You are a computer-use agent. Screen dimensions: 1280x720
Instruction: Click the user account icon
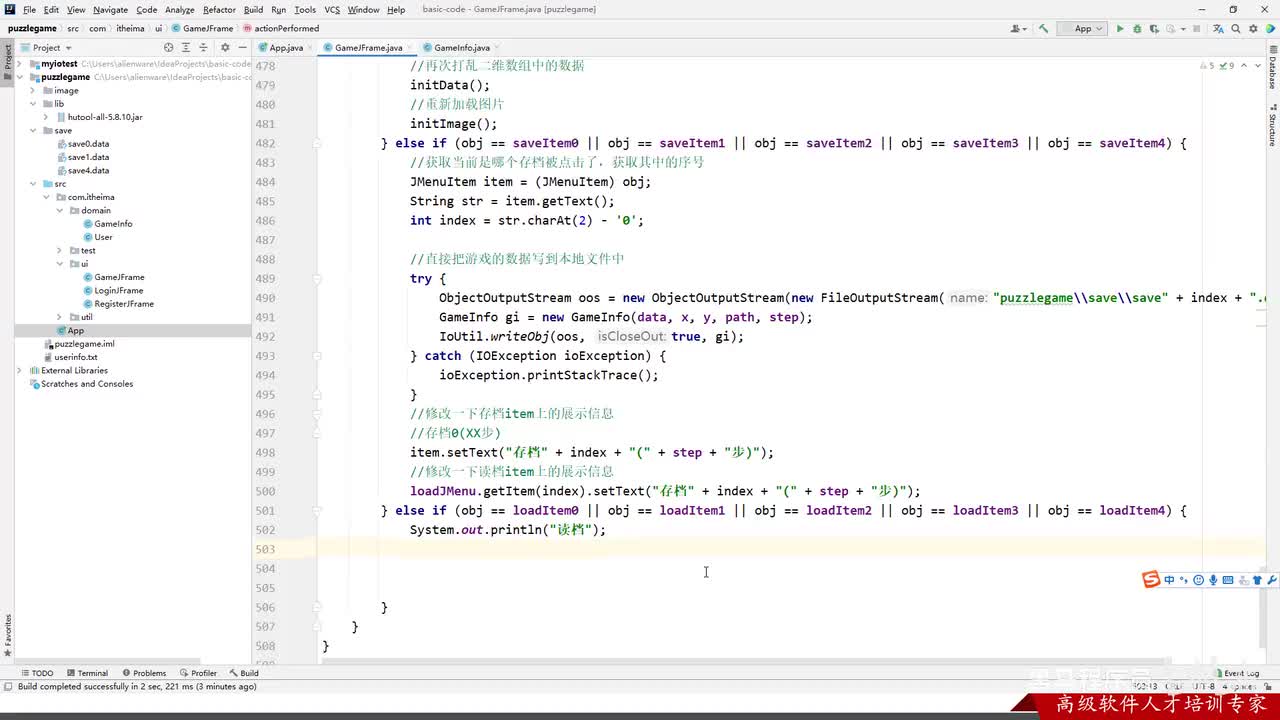1018,29
